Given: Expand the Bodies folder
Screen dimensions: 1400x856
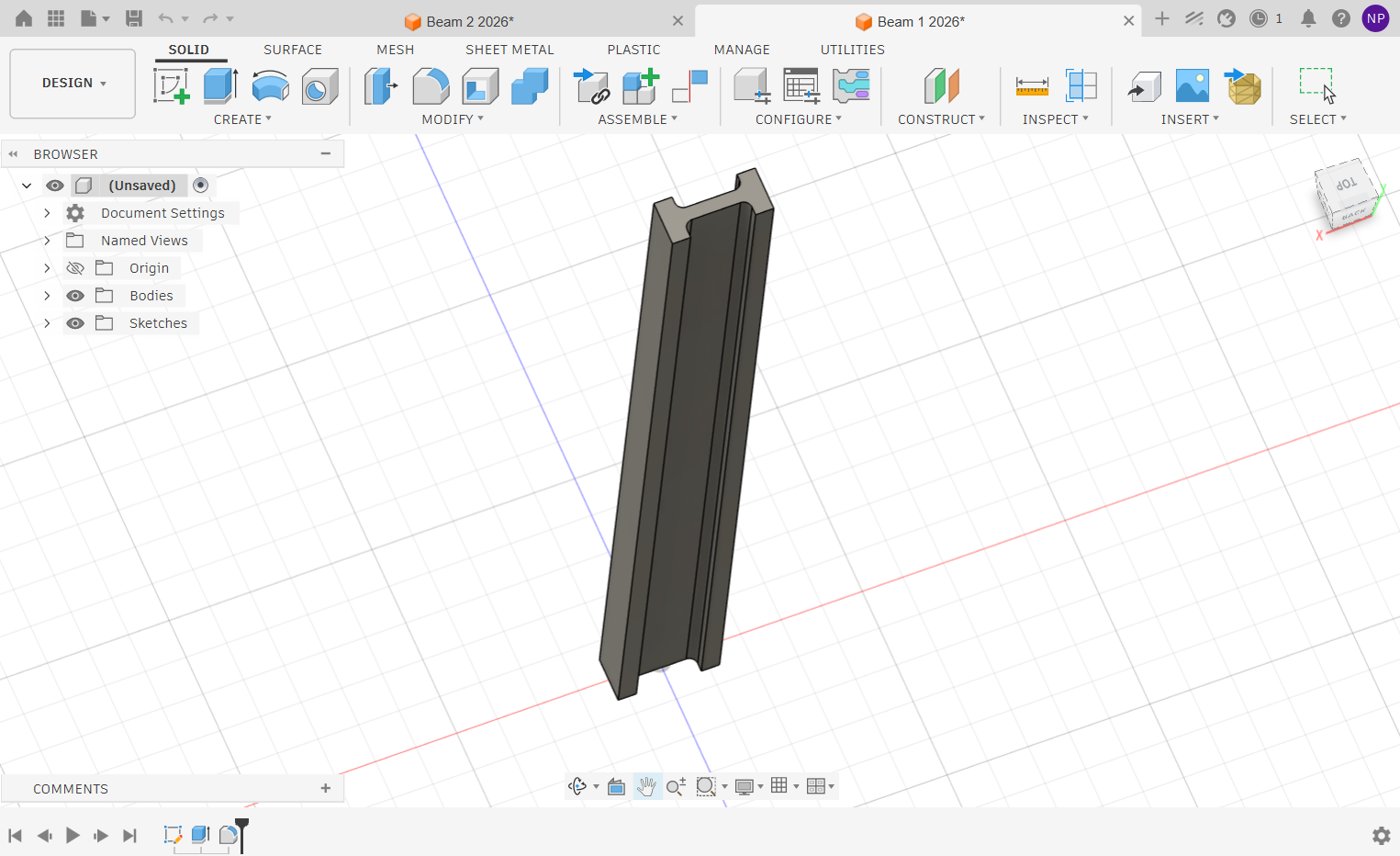Looking at the screenshot, I should (47, 296).
